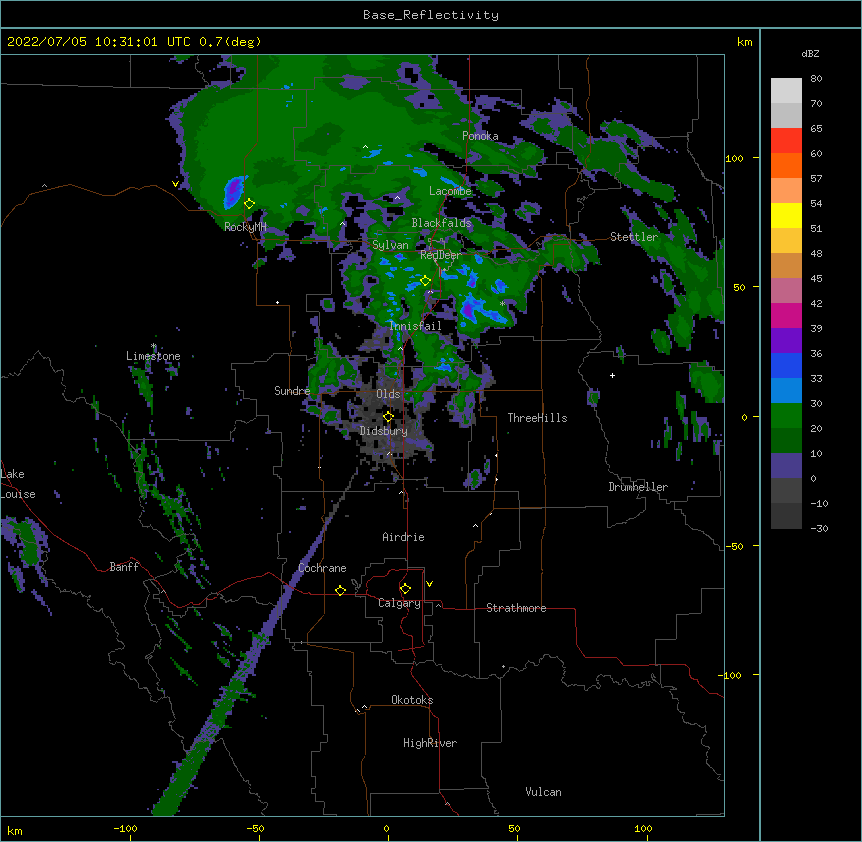
Task: Click the Okotoks city label
Action: click(x=412, y=700)
